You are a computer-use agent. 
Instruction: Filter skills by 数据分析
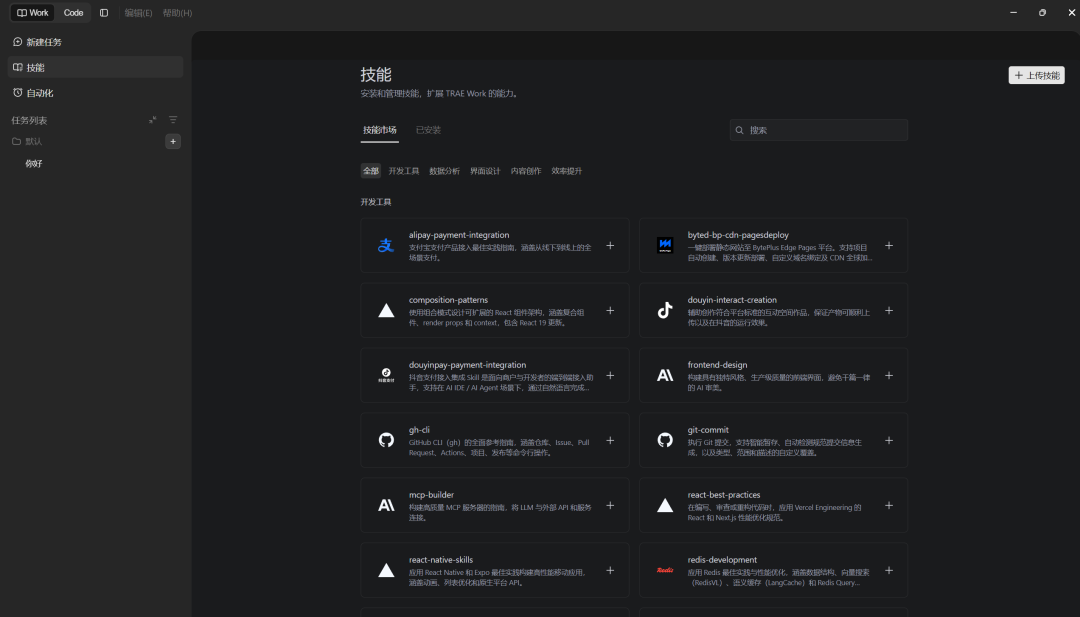click(x=444, y=171)
